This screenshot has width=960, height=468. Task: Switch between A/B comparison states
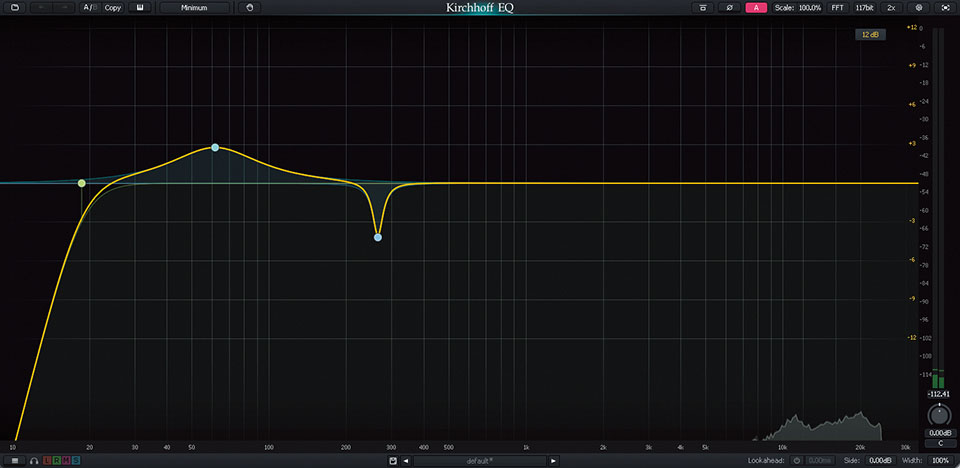90,8
